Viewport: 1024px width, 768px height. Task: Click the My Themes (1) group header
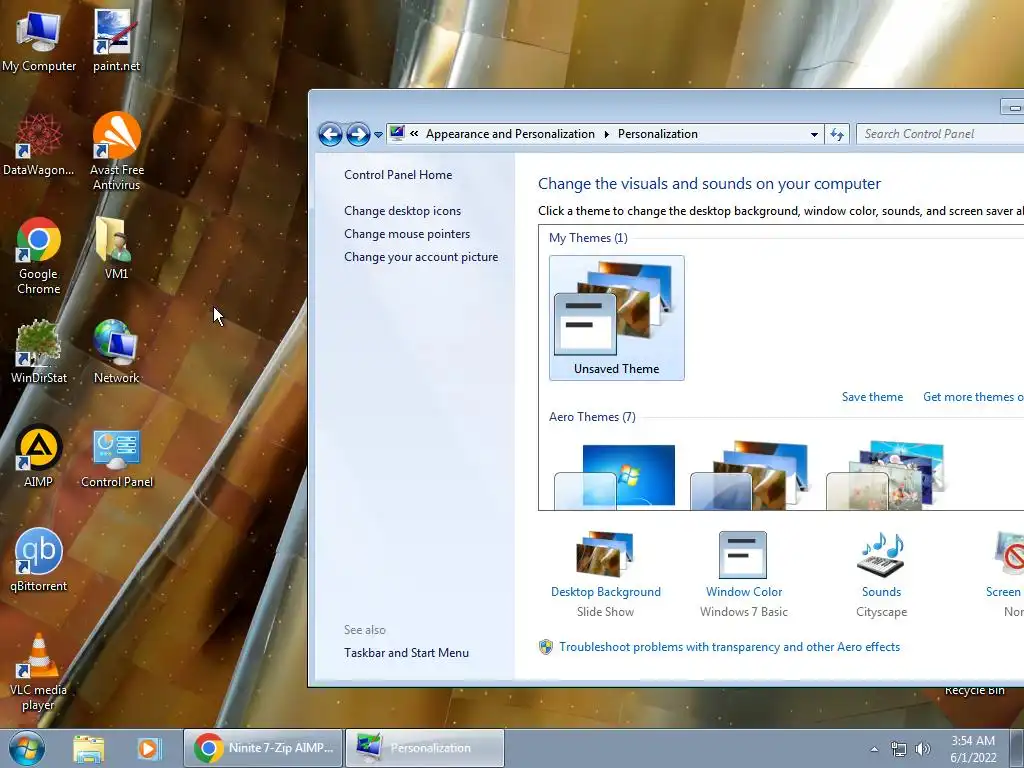coord(588,238)
